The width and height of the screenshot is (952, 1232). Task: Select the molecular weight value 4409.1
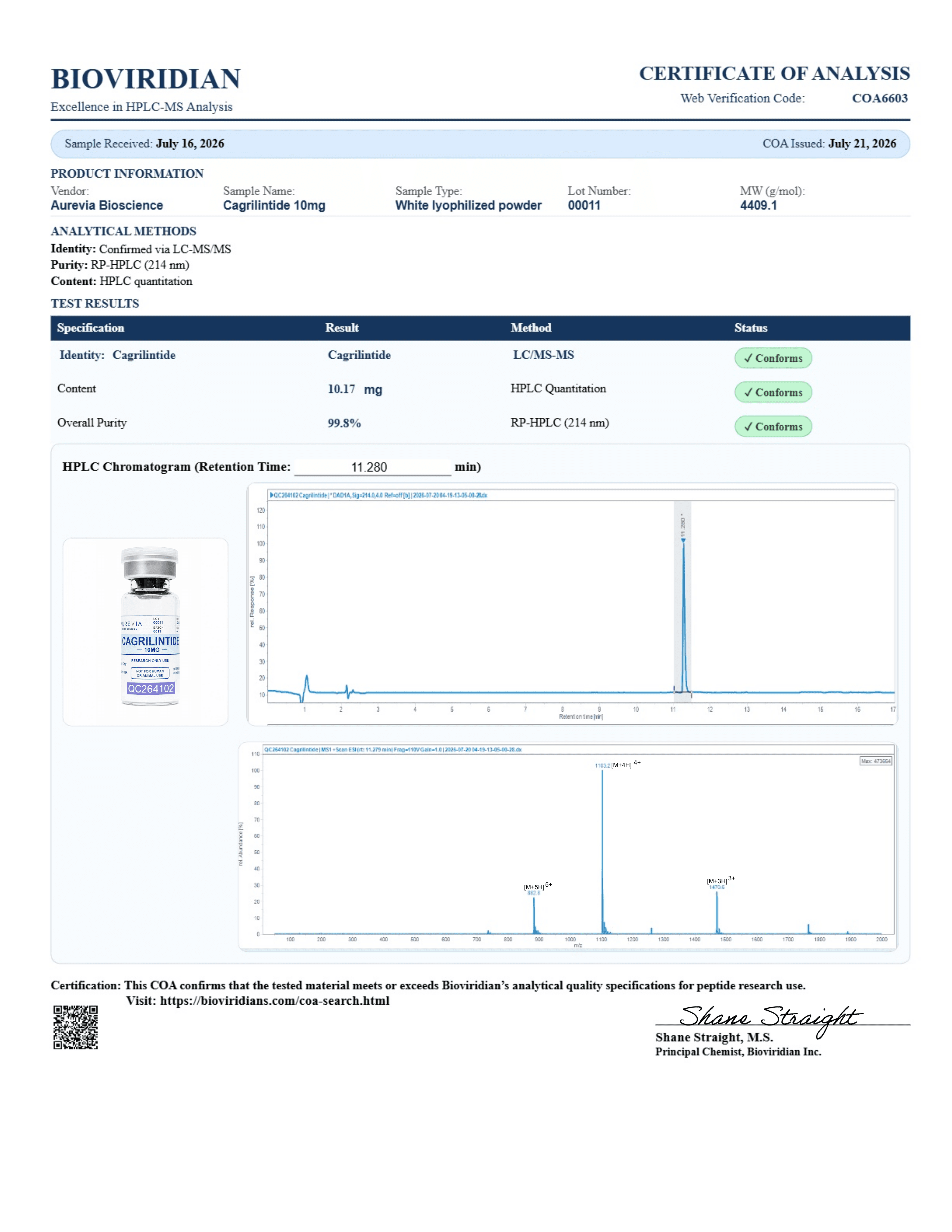tap(758, 205)
